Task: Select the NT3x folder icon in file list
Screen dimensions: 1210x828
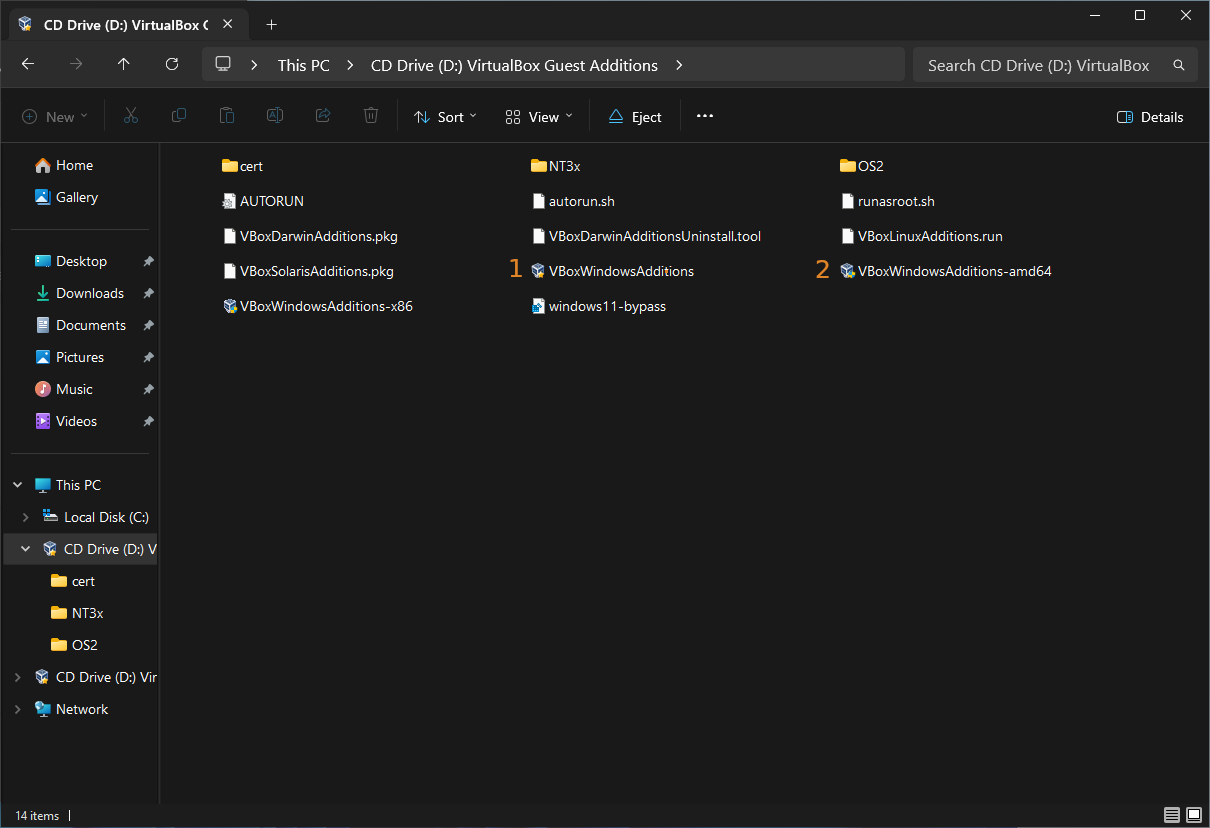Action: 539,166
